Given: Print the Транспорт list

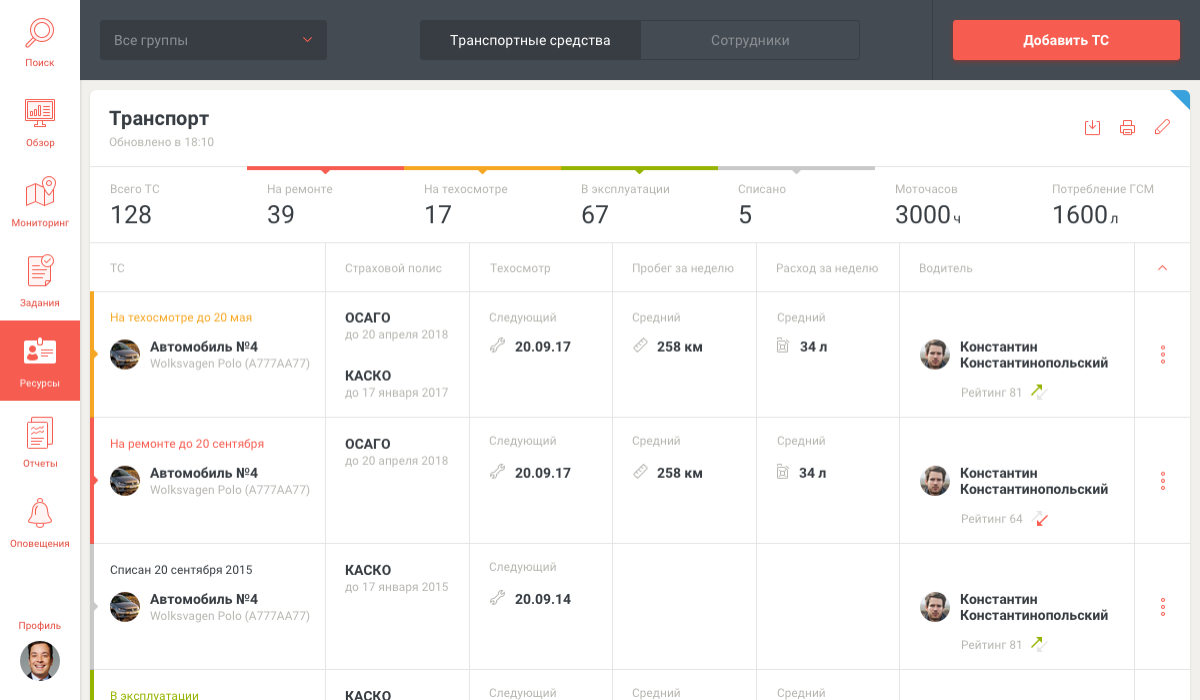Looking at the screenshot, I should click(1127, 127).
